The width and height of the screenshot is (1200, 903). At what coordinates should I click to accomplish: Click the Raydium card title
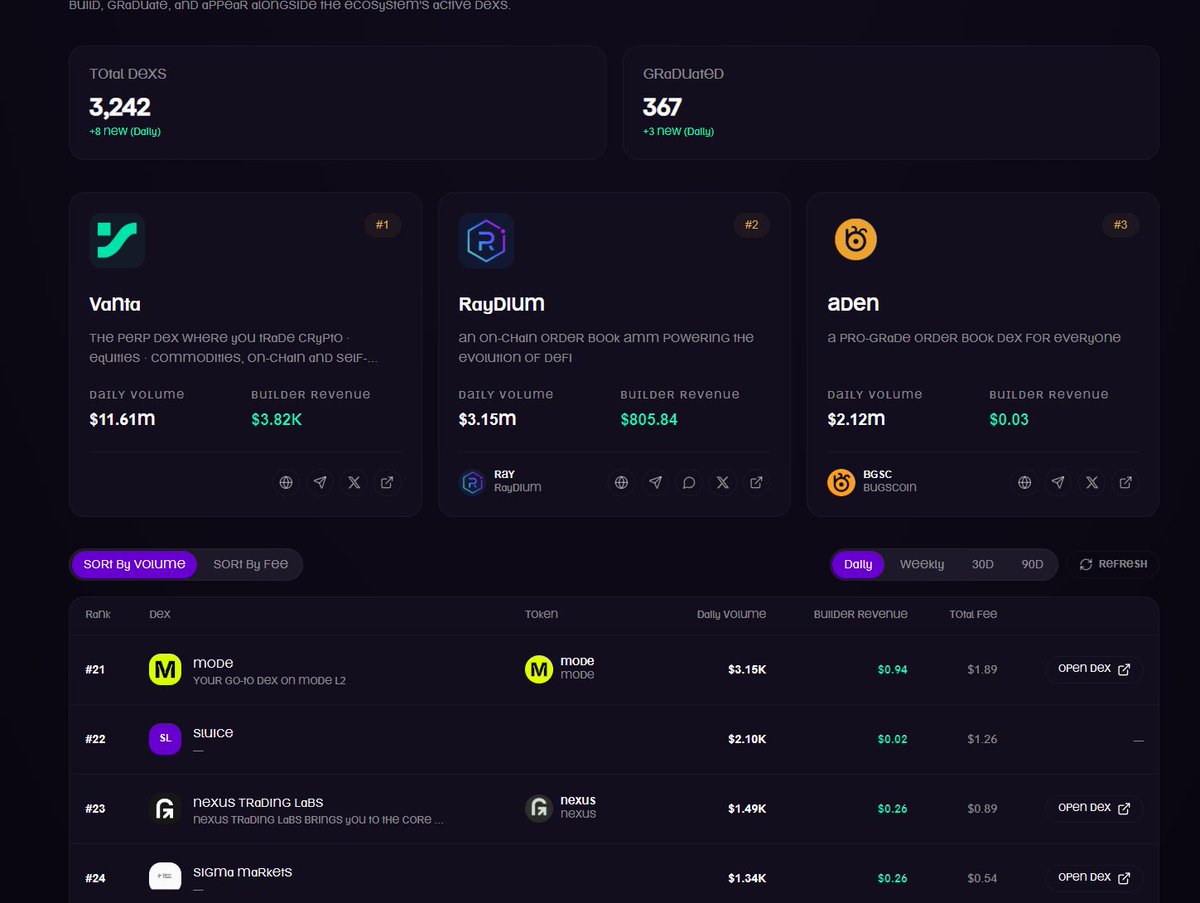point(501,304)
